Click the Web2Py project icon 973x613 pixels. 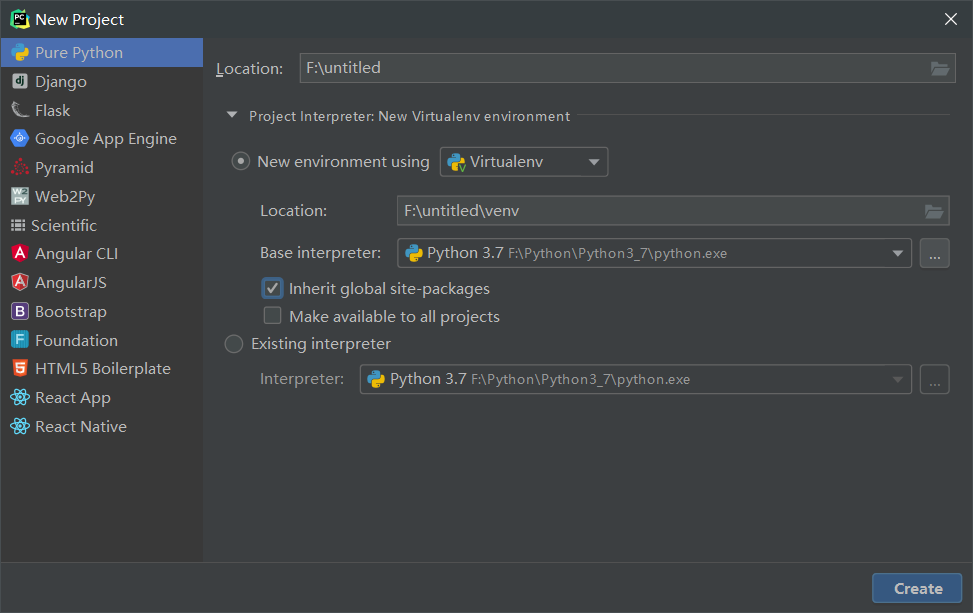click(x=20, y=196)
